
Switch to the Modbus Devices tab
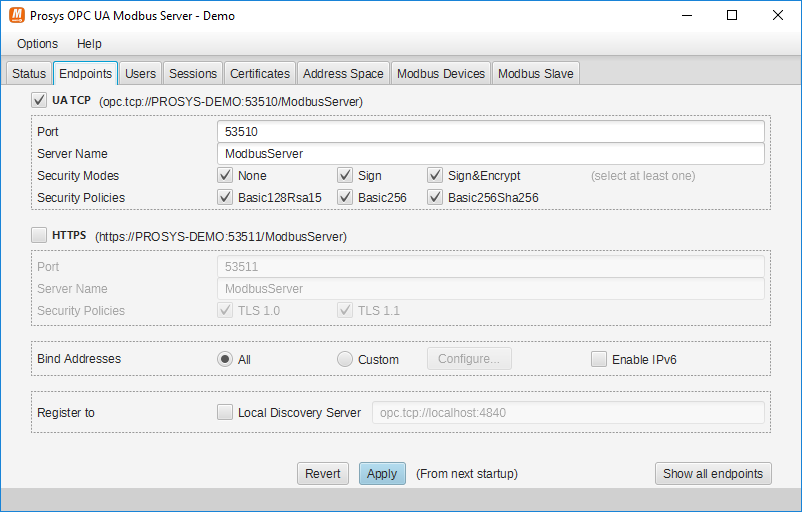440,73
